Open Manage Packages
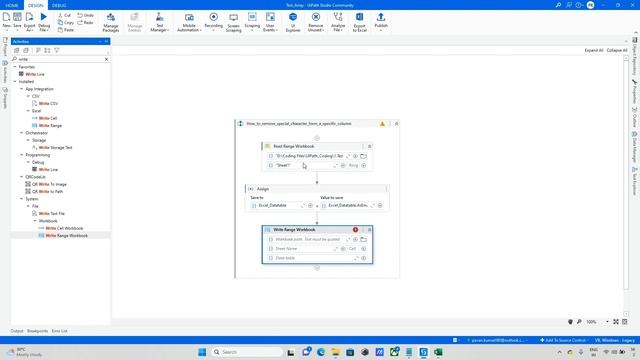The width and height of the screenshot is (640, 360). [111, 22]
